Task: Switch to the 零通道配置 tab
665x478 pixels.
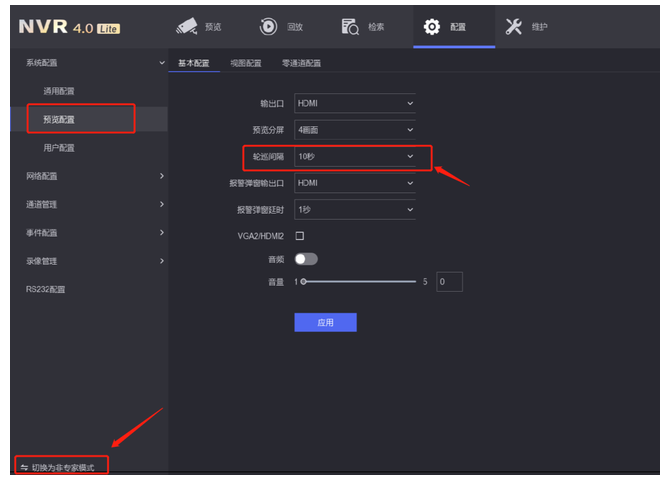Action: 301,63
